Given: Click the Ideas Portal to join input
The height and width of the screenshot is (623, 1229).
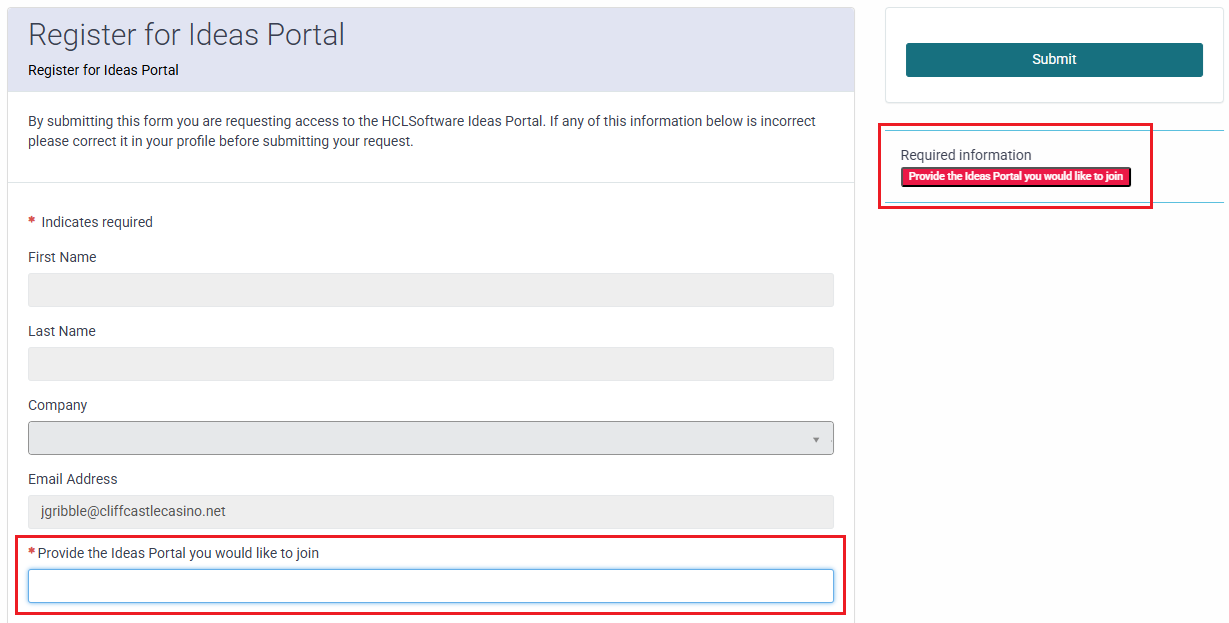Looking at the screenshot, I should [430, 586].
